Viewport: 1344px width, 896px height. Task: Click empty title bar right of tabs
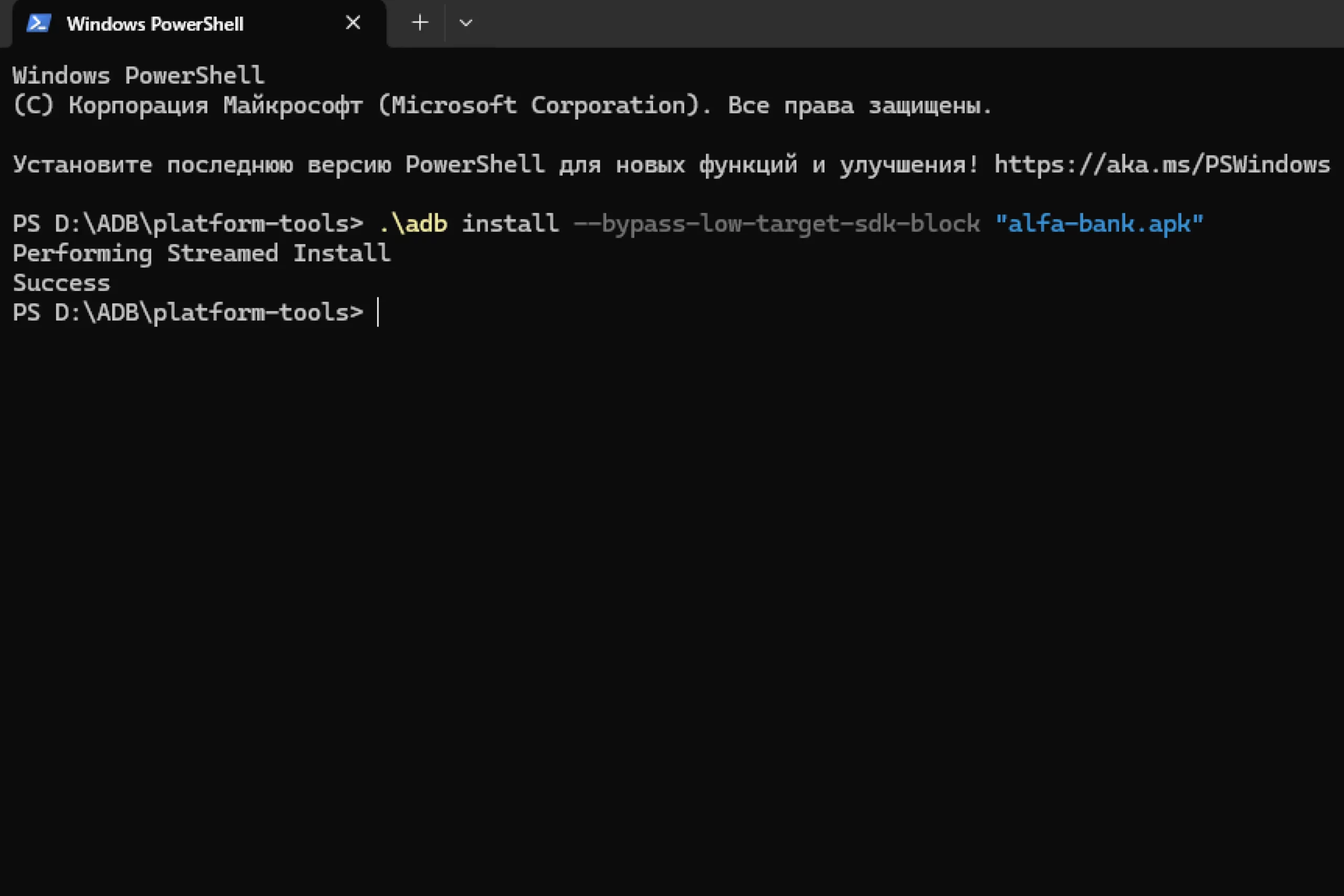(x=914, y=23)
